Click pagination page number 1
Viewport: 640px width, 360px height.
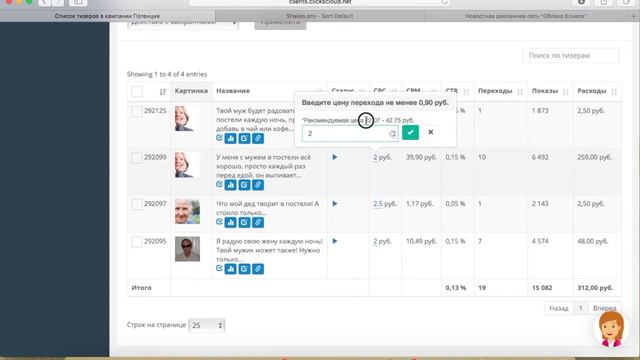tap(580, 308)
